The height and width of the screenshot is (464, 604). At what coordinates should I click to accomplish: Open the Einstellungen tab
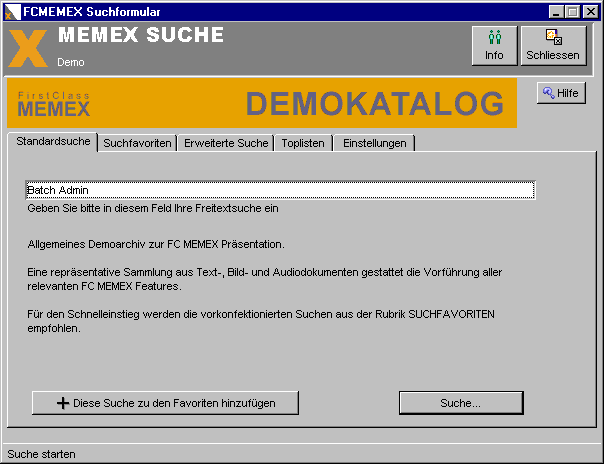374,143
